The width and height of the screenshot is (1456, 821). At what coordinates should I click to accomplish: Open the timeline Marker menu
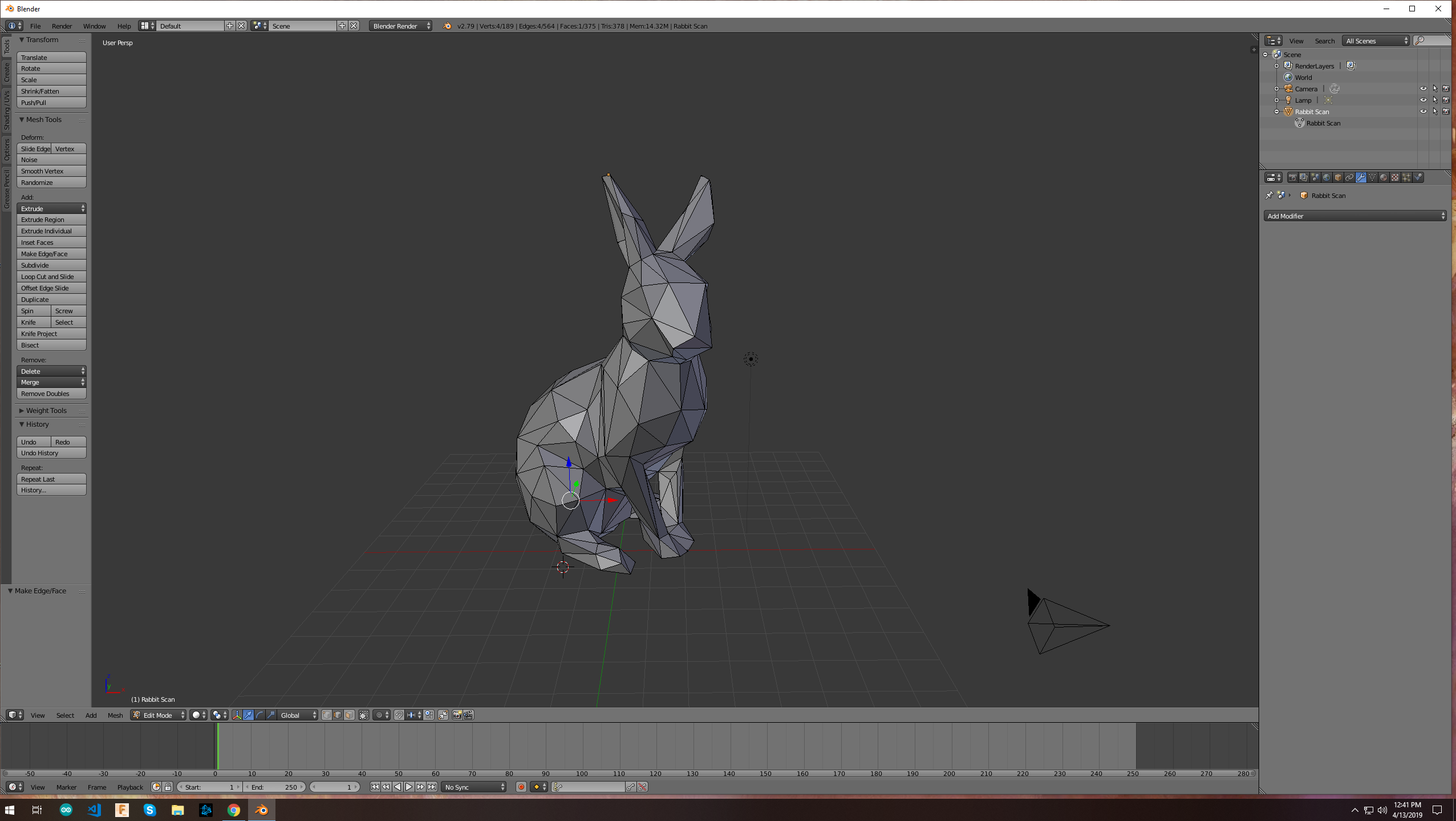click(66, 787)
